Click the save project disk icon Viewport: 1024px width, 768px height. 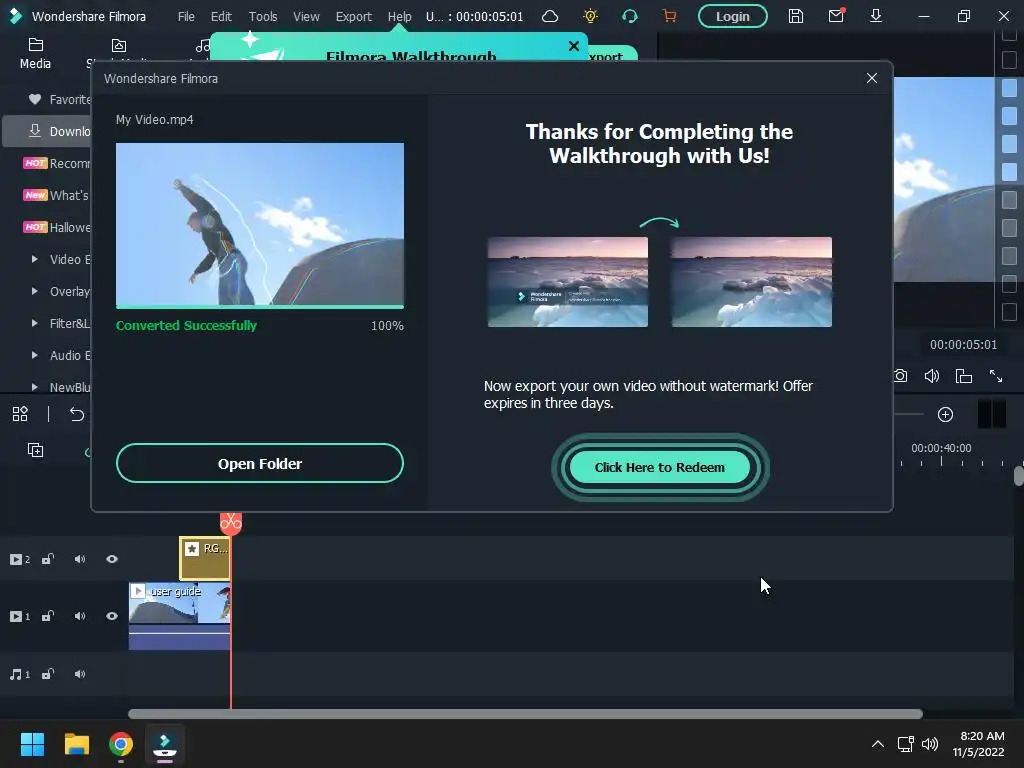click(795, 16)
